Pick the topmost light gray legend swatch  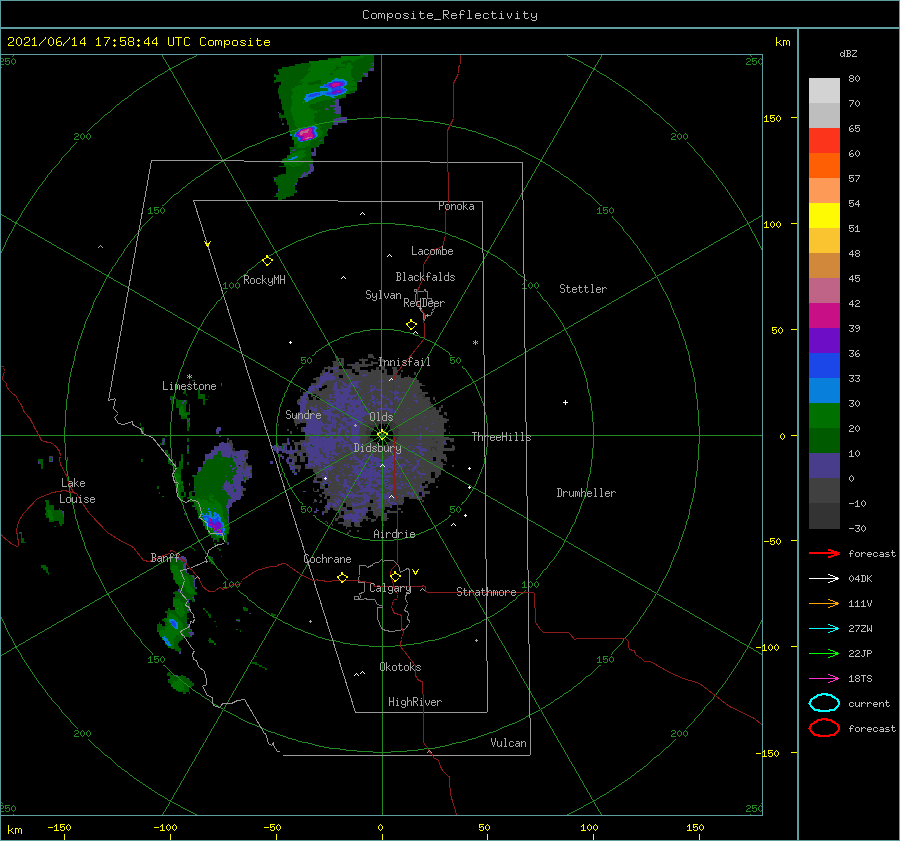pyautogui.click(x=824, y=91)
